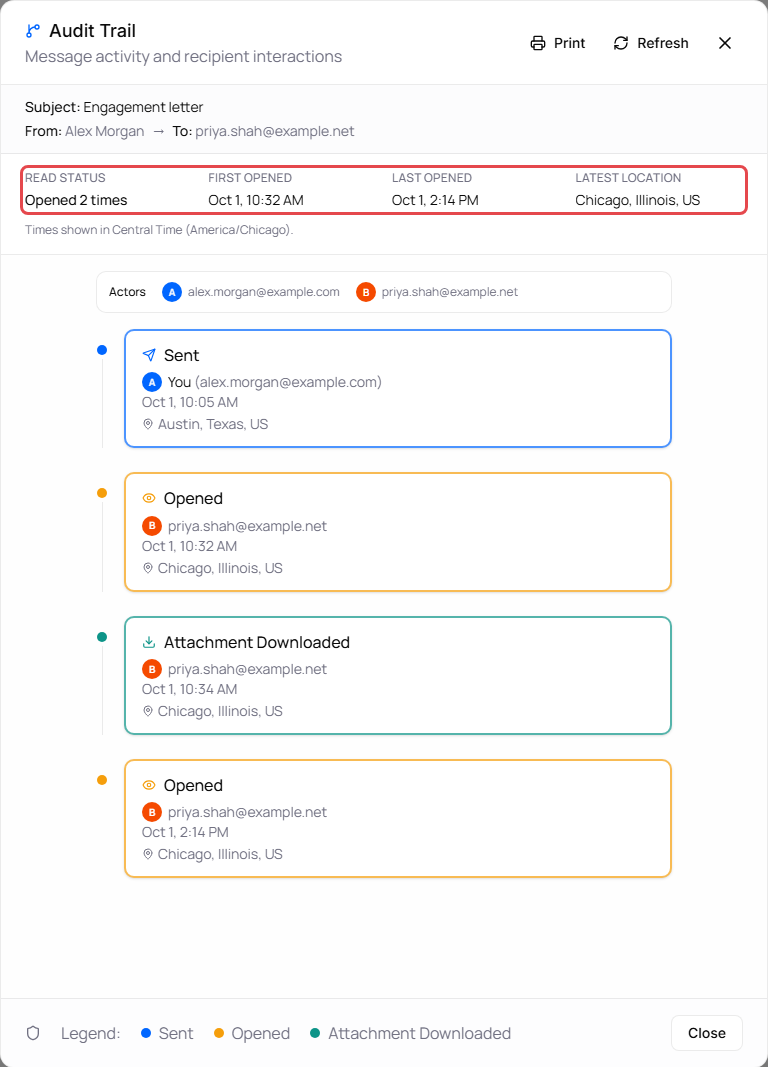Click location pin in 10:32 AM Opened card
The height and width of the screenshot is (1067, 768).
[x=148, y=568]
